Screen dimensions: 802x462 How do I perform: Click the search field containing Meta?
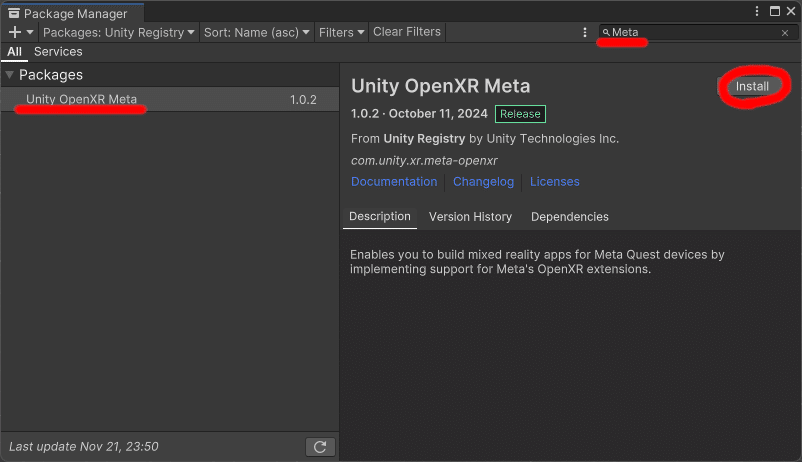[696, 32]
